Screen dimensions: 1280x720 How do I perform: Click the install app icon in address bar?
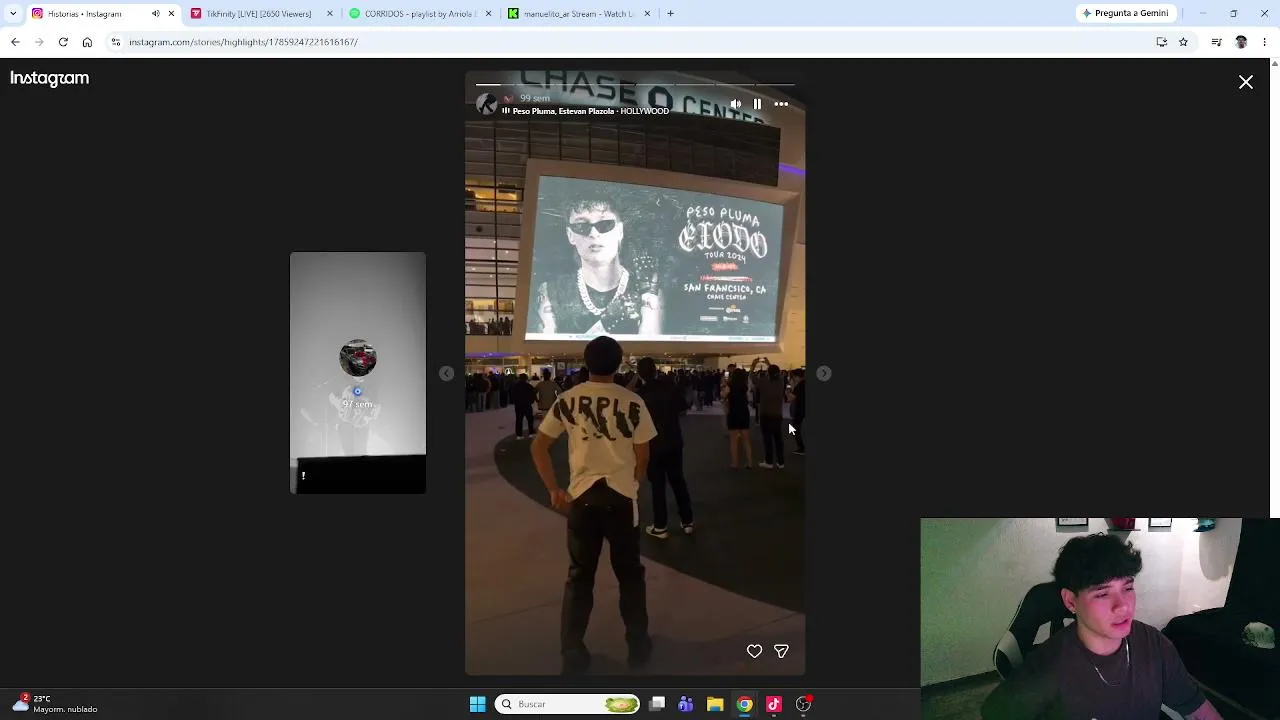click(x=1161, y=42)
